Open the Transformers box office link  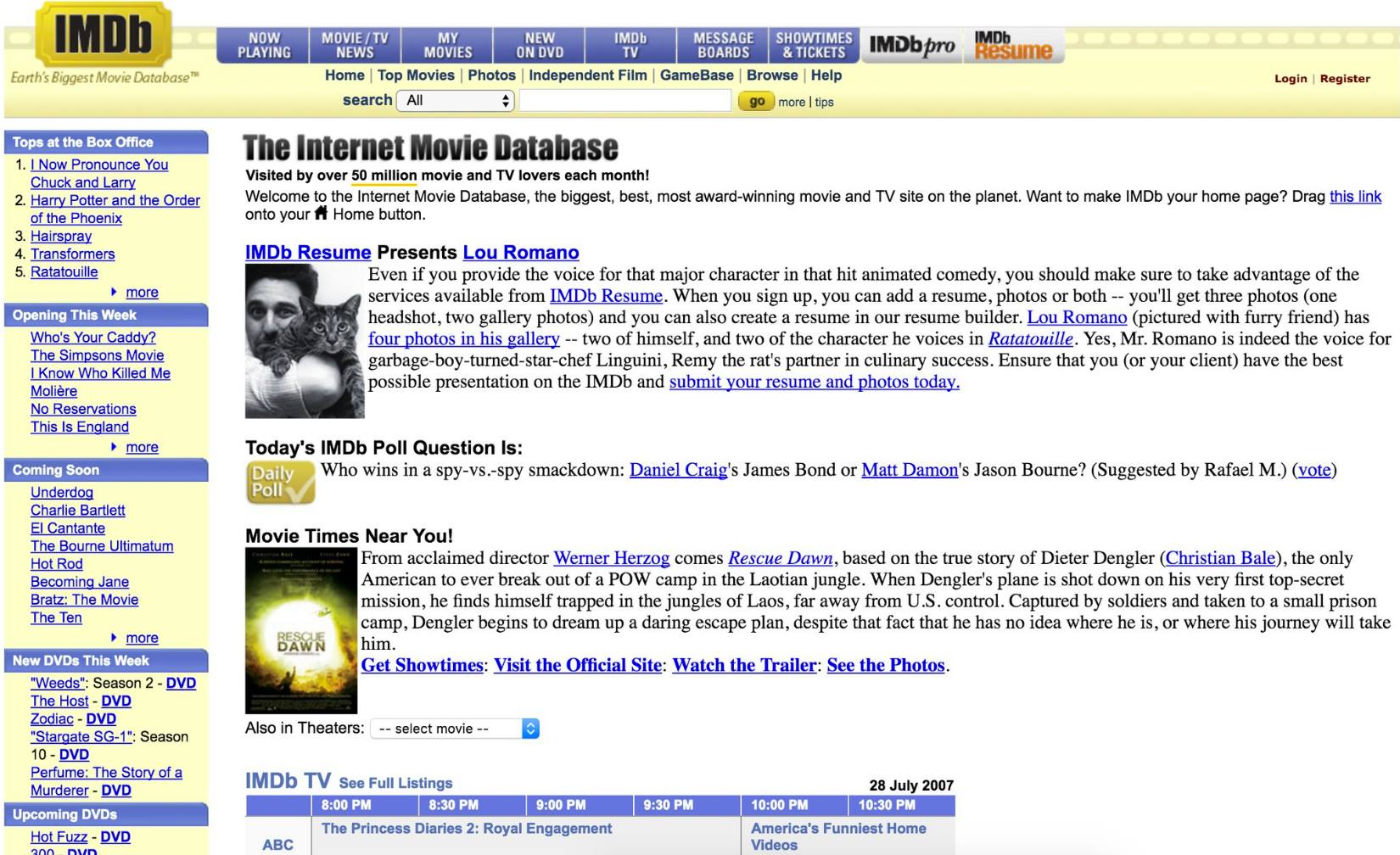point(73,254)
